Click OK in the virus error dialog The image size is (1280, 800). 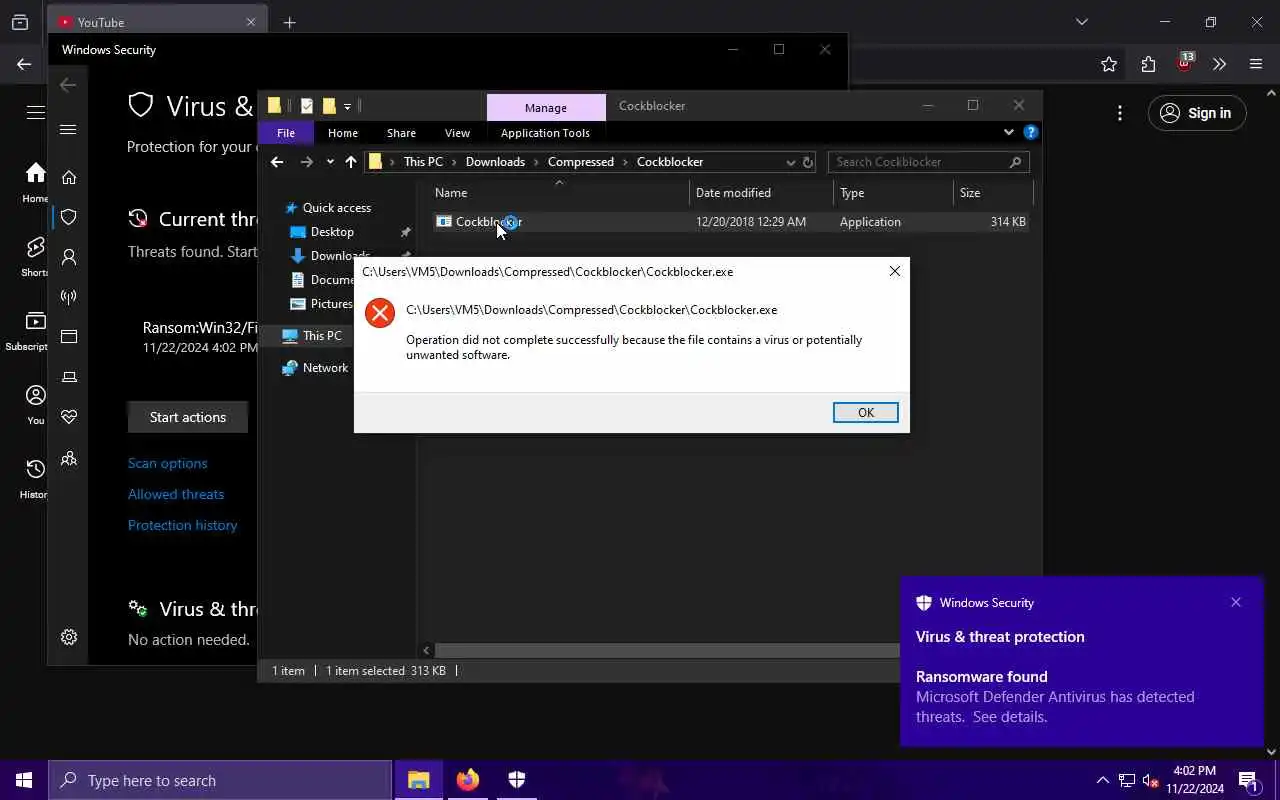coord(865,412)
